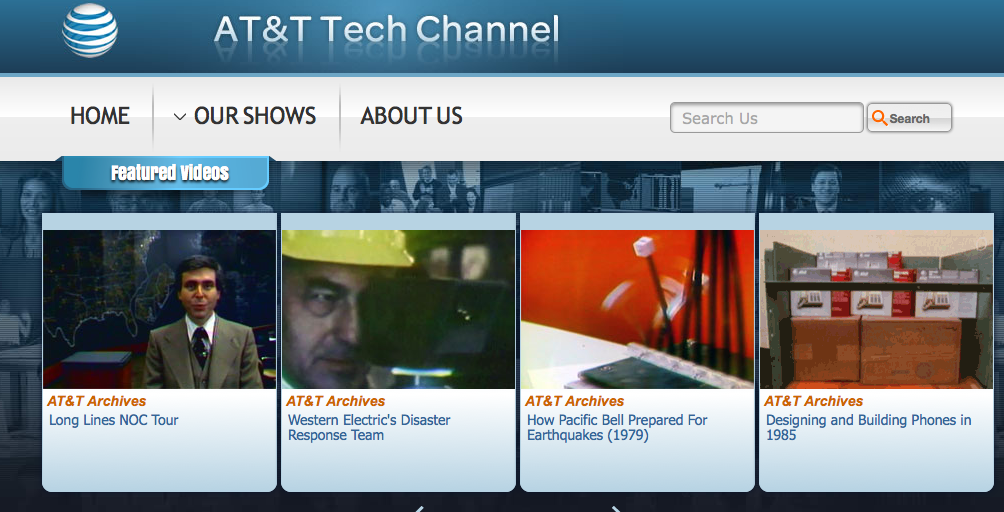Open the OUR SHOWS menu
Screen dimensions: 1004x512
[x=254, y=116]
